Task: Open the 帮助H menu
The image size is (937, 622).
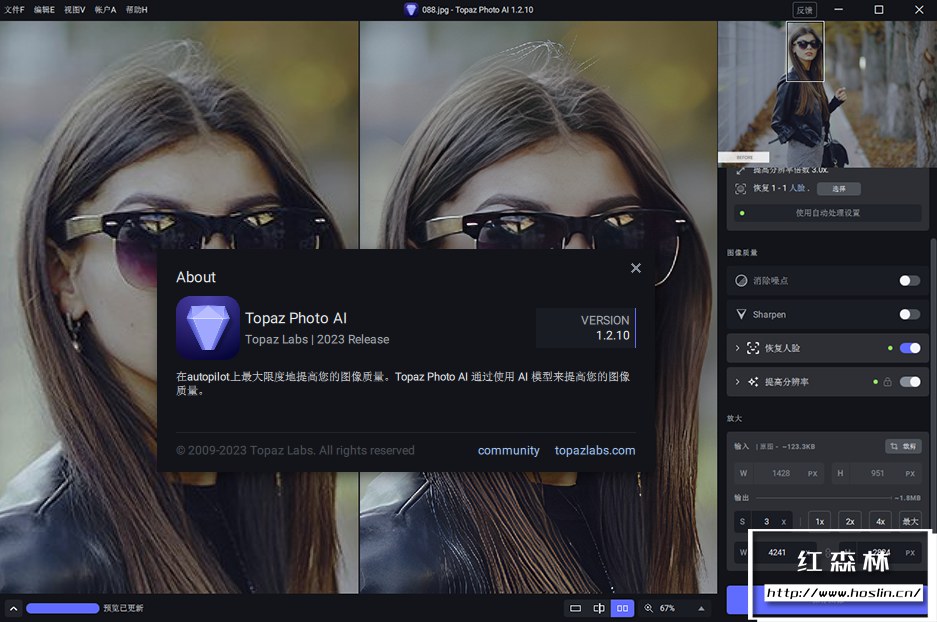Action: coord(136,10)
